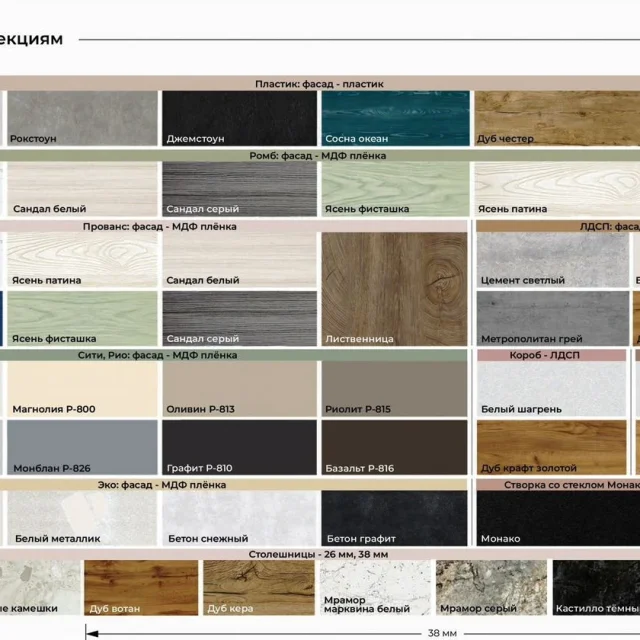
Task: Click the Белый шагрень swatch
Action: pos(551,389)
